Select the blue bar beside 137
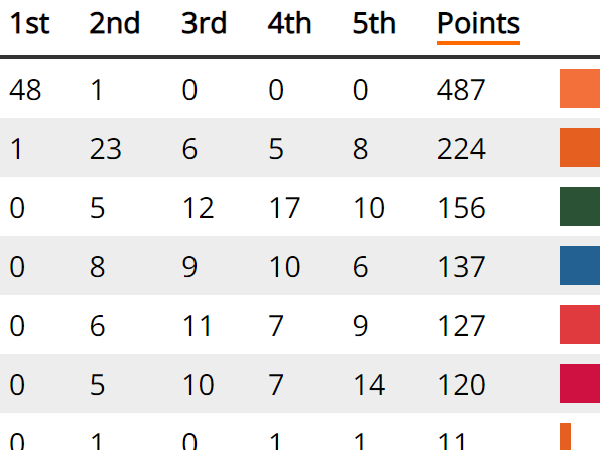The image size is (600, 450). (580, 266)
